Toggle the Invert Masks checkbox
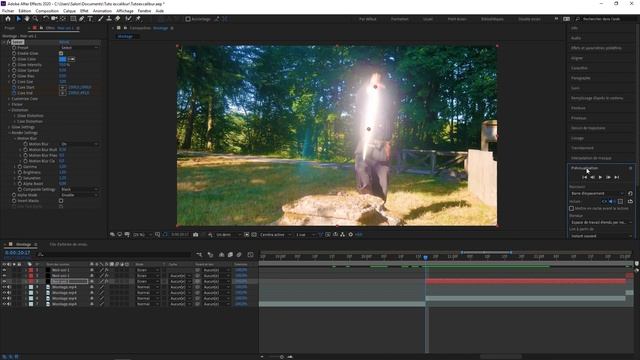640x360 pixels. click(x=61, y=201)
